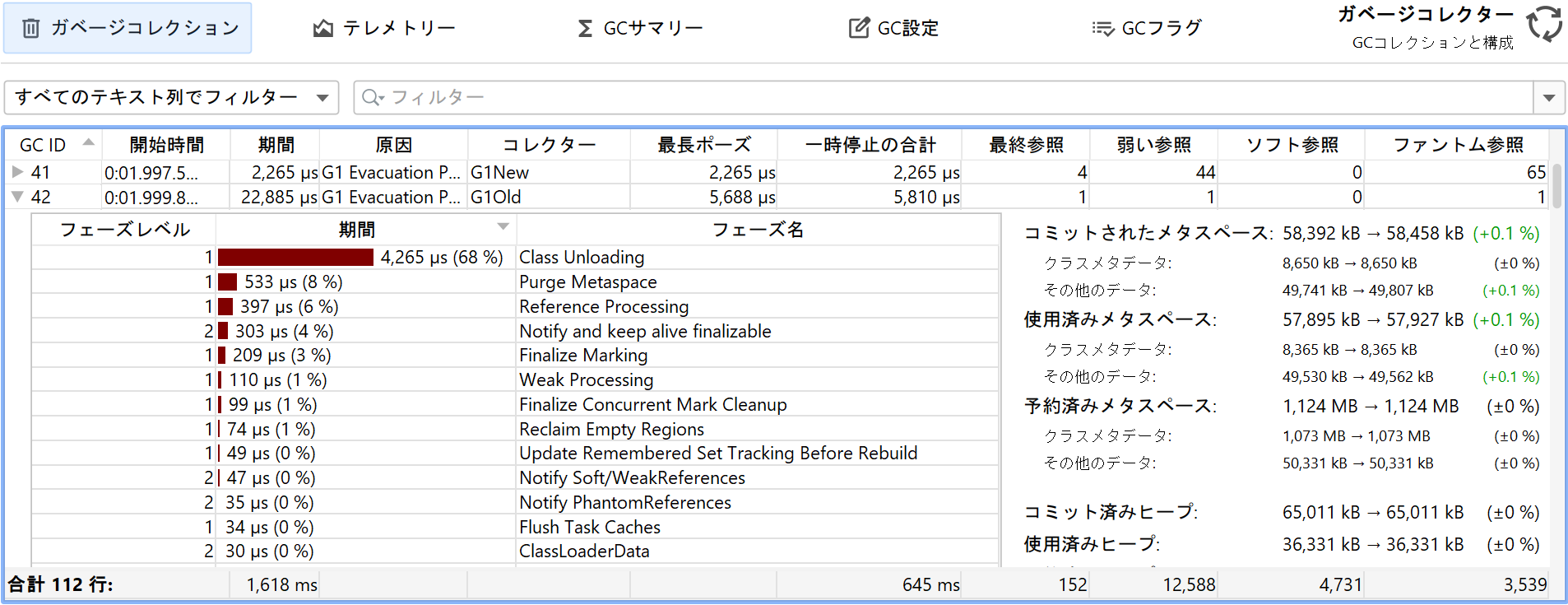Click the trash can Garbage Collection icon
Viewport: 1568px width, 605px height.
point(30,29)
